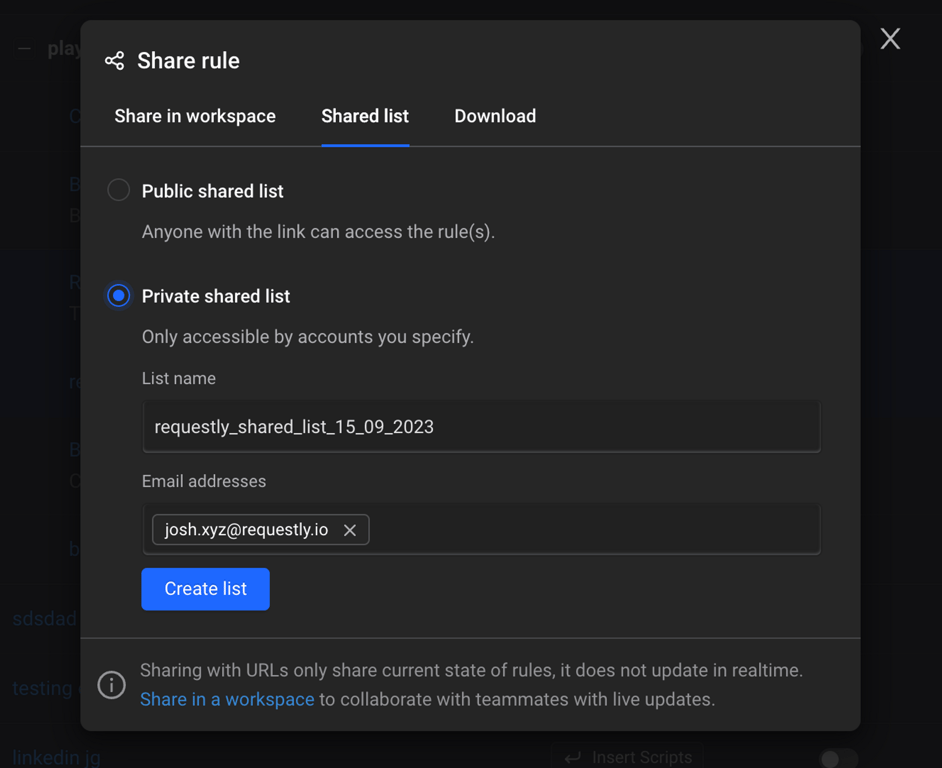
Task: Collapse the play group with dash icon
Action: (24, 48)
